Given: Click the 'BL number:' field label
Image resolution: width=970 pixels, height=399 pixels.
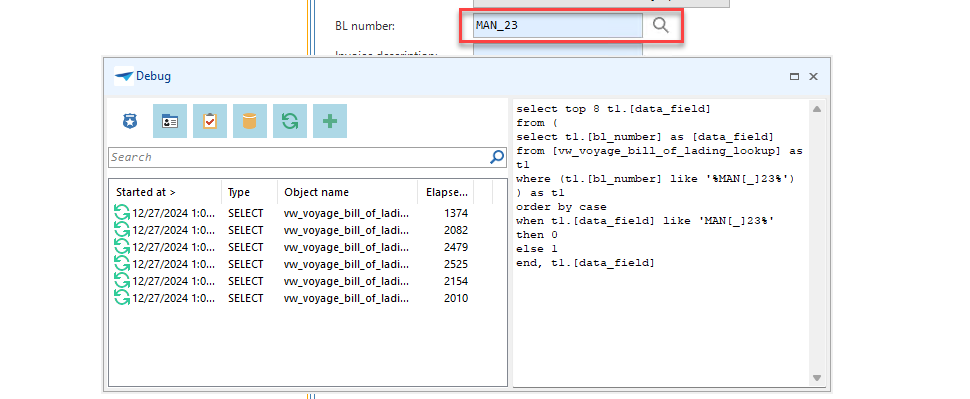Looking at the screenshot, I should 365,26.
